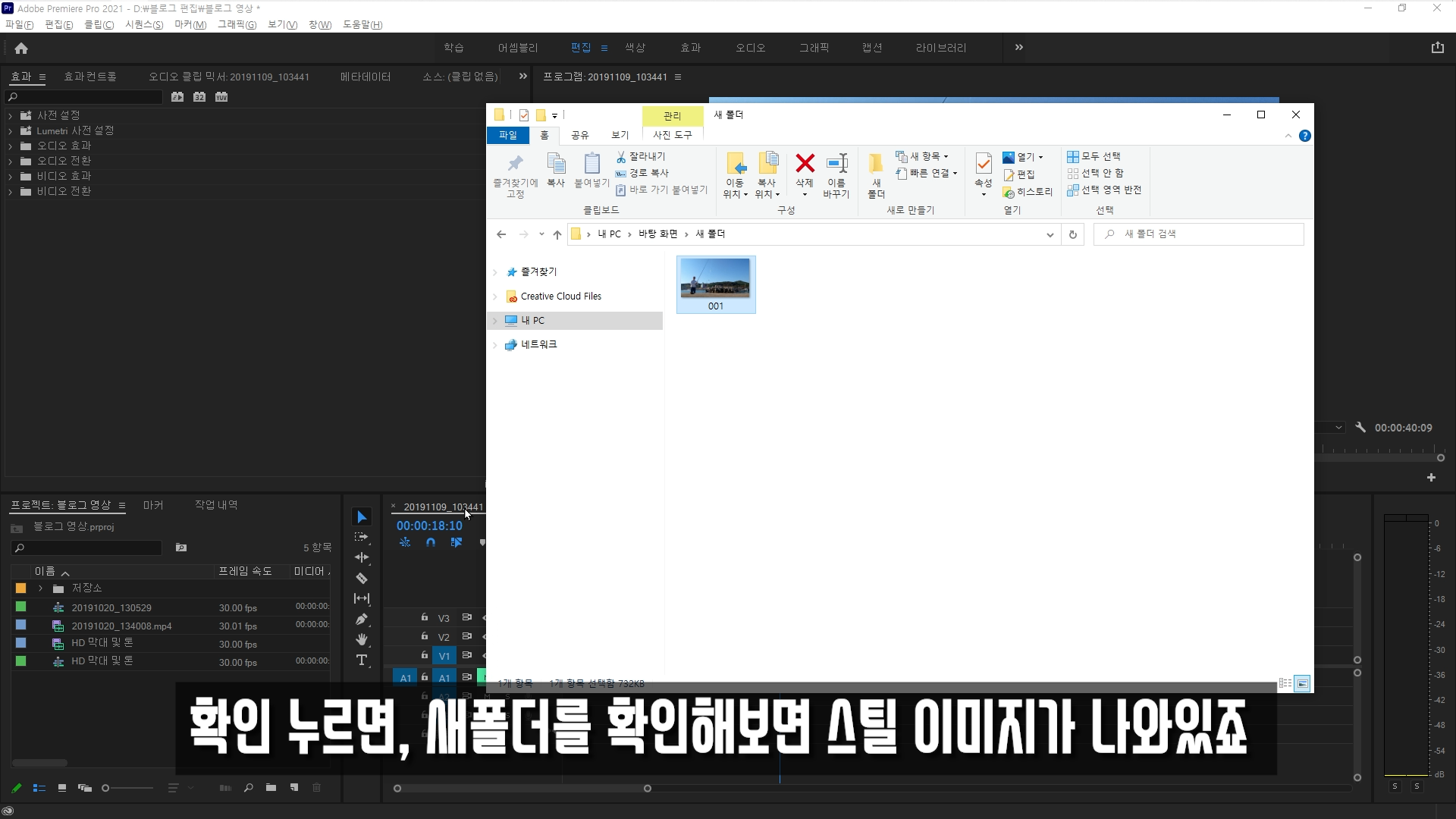Select the Pen tool
1456x819 pixels.
pos(362,620)
